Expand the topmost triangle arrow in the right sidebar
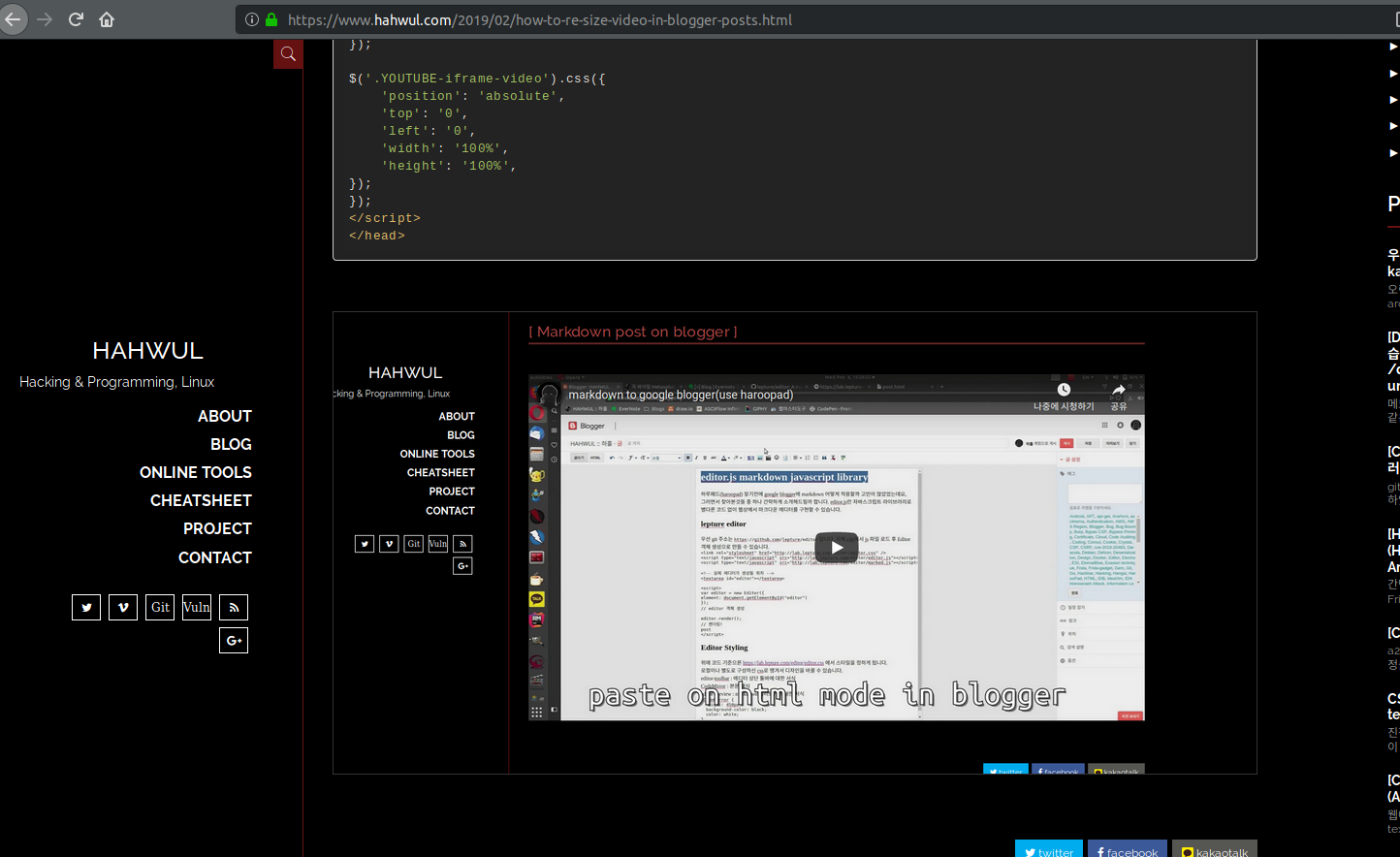1400x857 pixels. coord(1393,47)
